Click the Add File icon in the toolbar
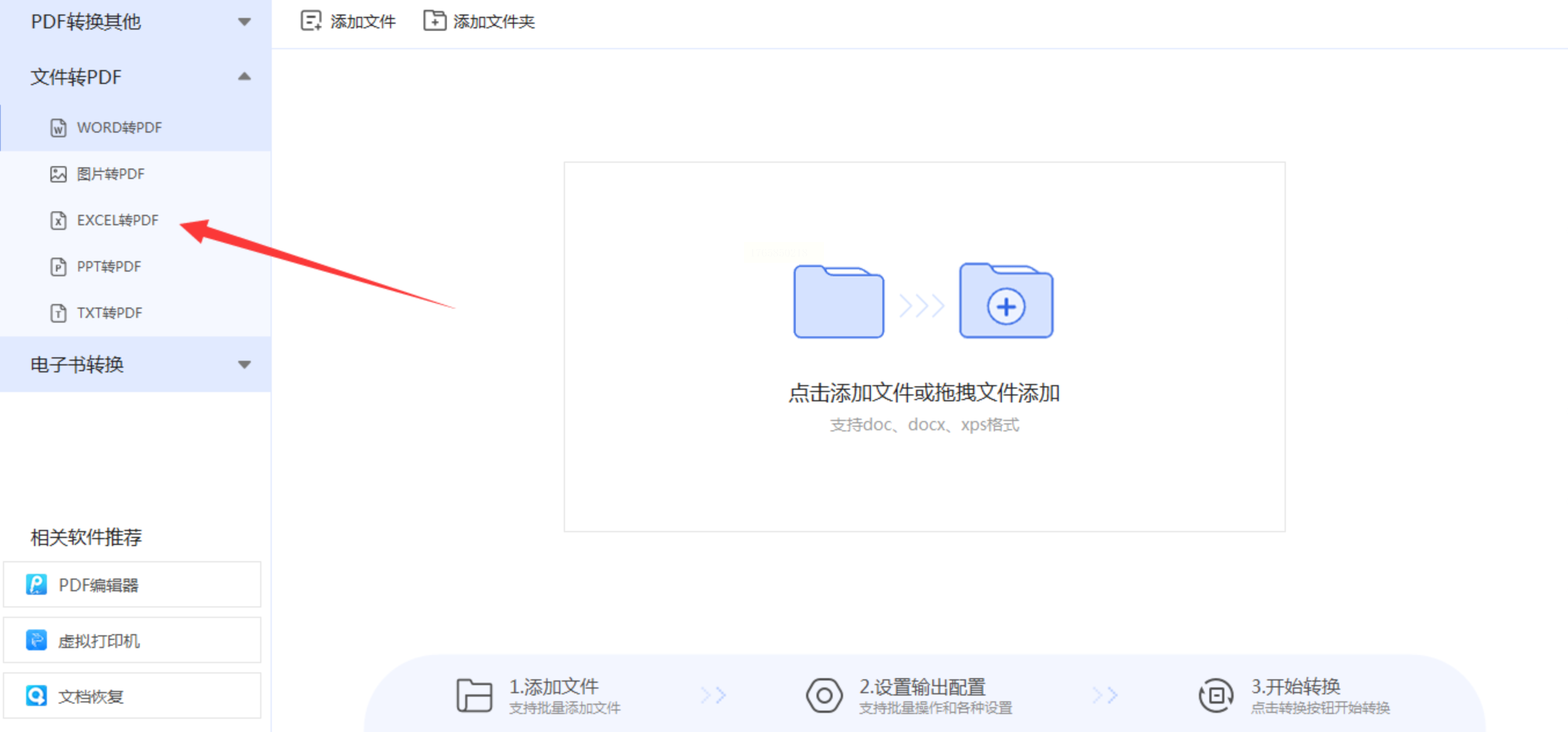1568x732 pixels. [311, 21]
